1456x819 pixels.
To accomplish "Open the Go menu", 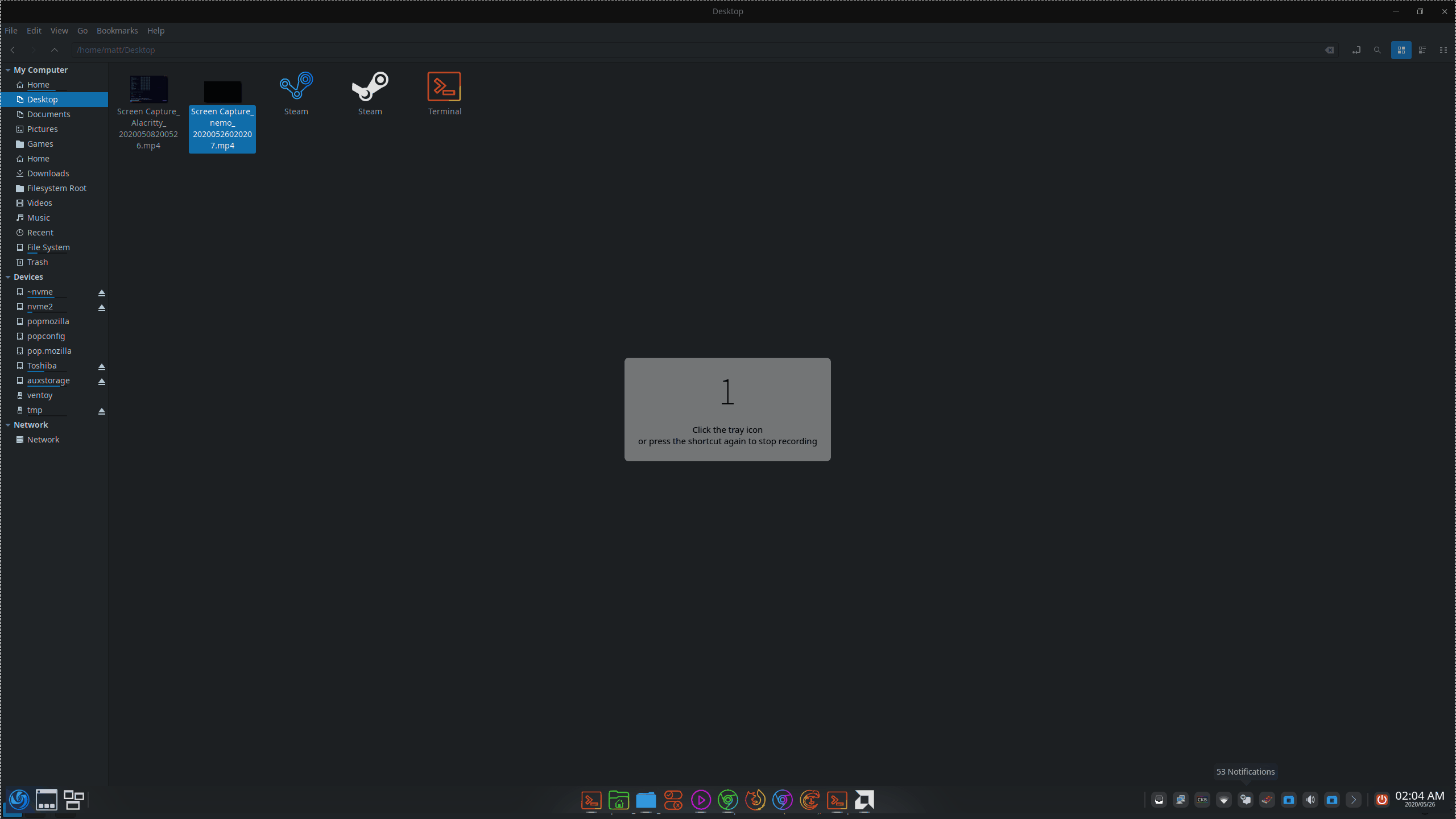I will tap(82, 31).
